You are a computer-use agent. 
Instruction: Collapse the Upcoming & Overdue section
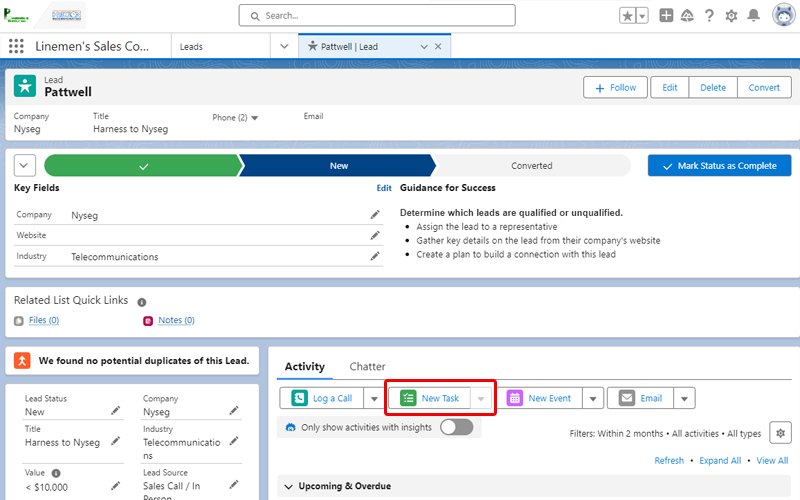tap(289, 487)
